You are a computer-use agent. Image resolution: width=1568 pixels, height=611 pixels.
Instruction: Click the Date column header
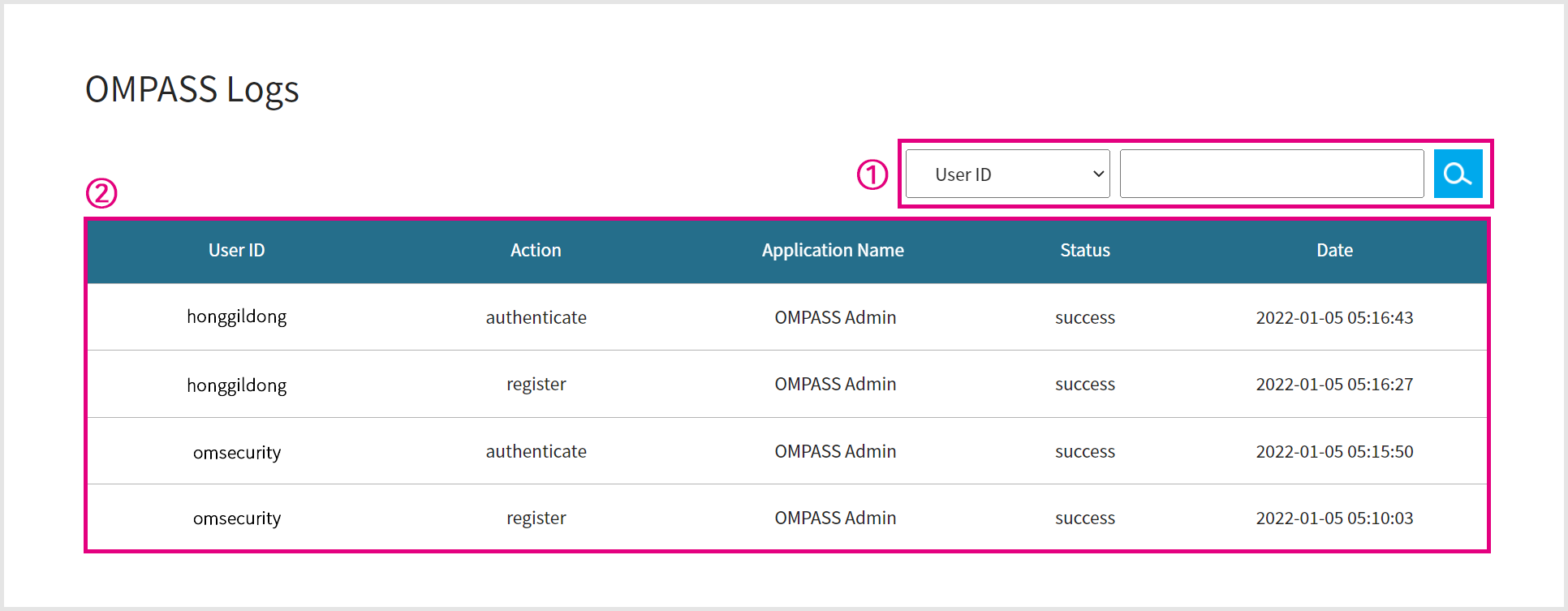tap(1334, 251)
